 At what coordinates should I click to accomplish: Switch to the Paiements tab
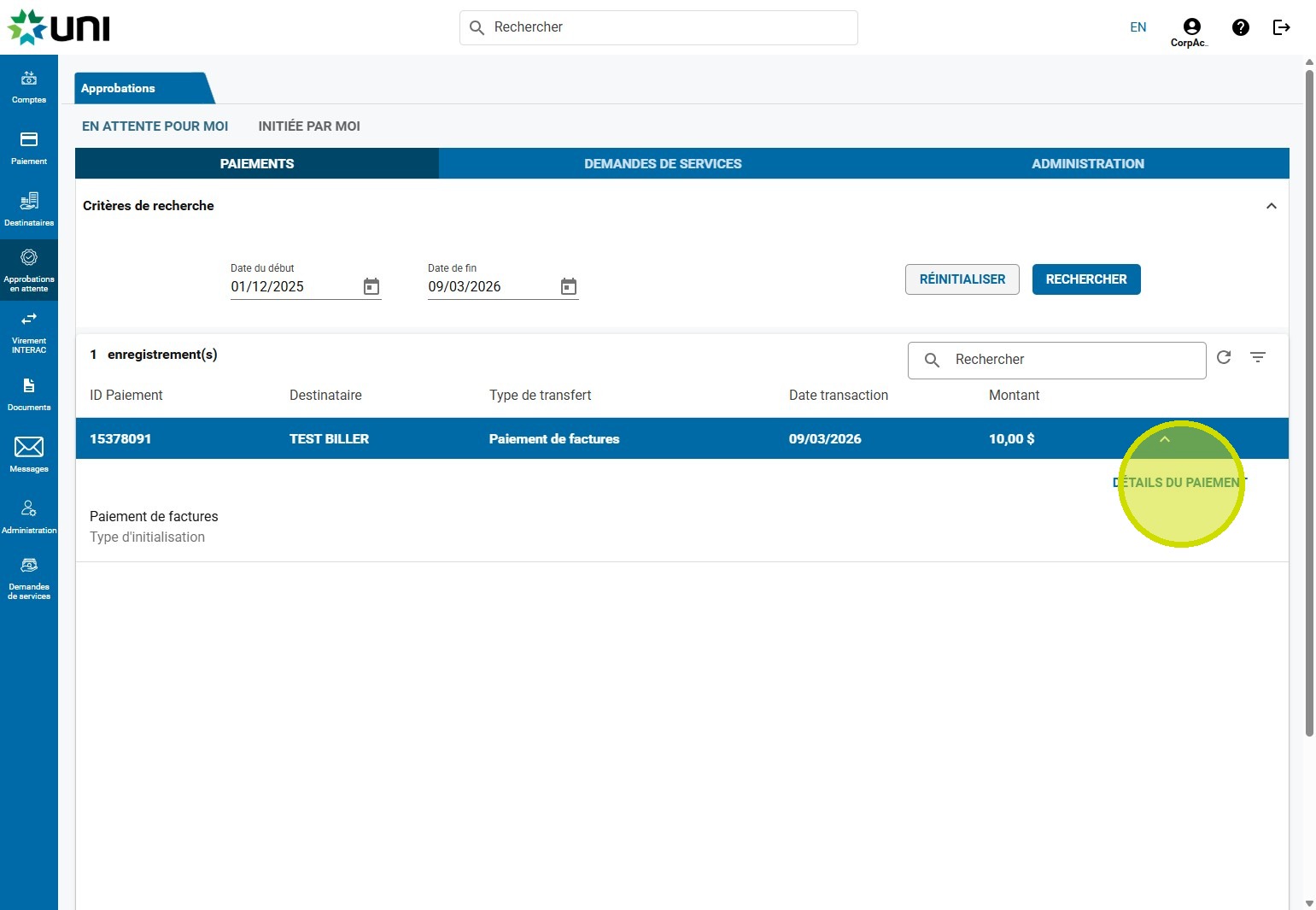(257, 163)
